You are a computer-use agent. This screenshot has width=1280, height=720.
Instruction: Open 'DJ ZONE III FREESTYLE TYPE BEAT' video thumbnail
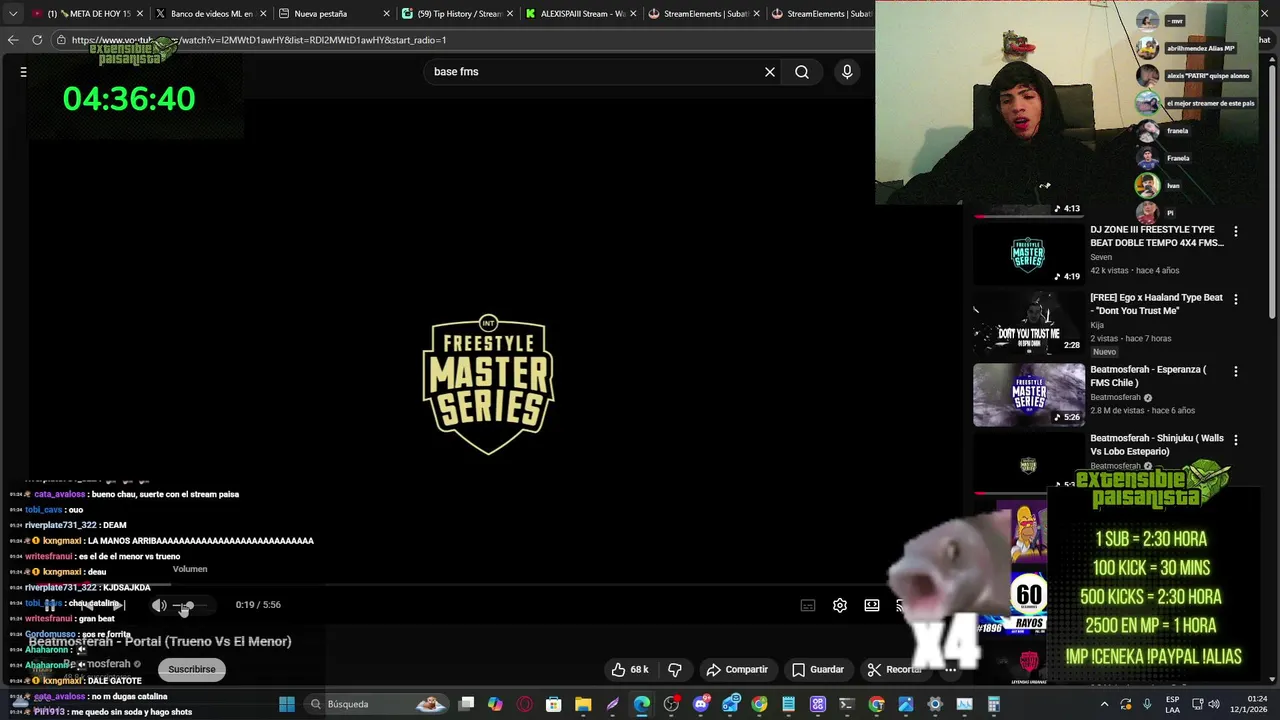pyautogui.click(x=1028, y=254)
